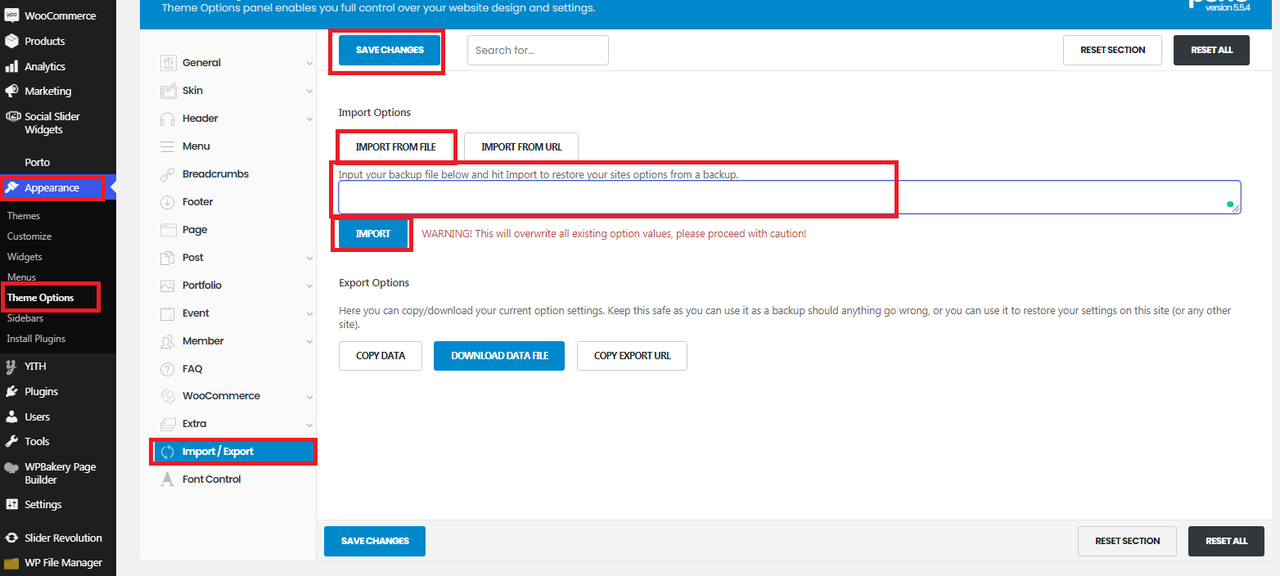Click the Skin section icon
The image size is (1280, 576).
(167, 90)
